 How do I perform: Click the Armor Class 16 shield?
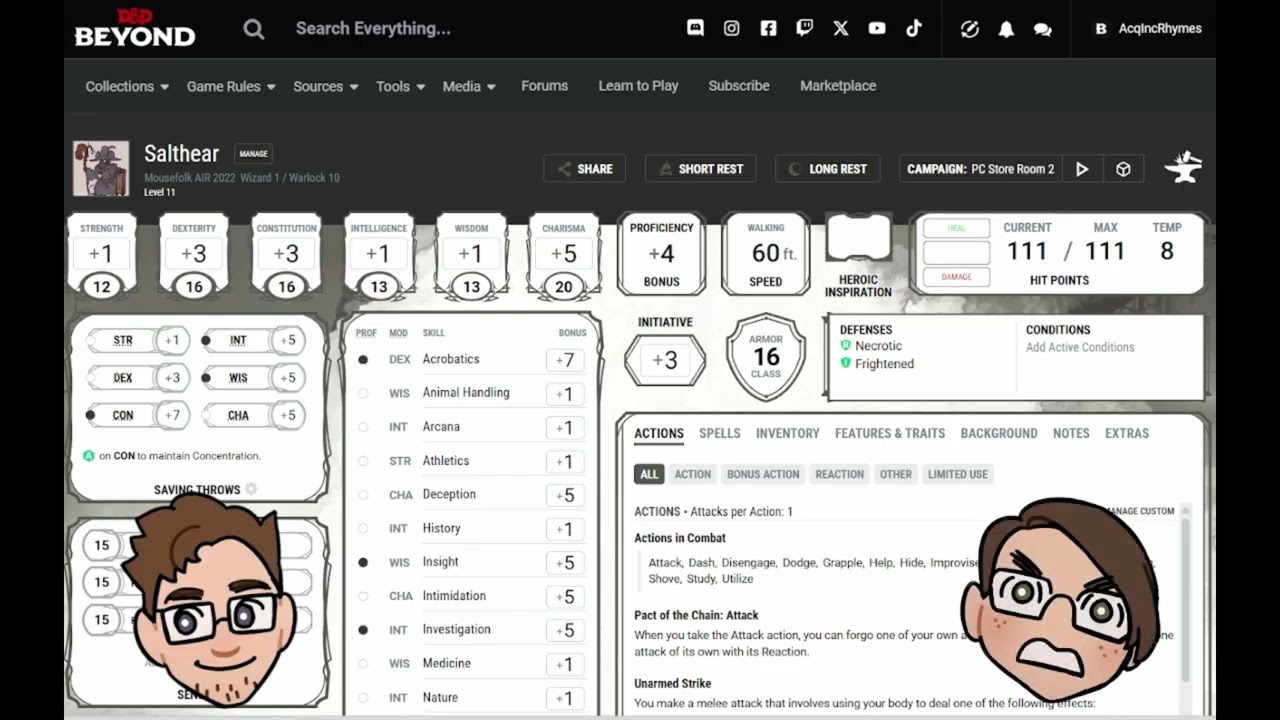766,358
